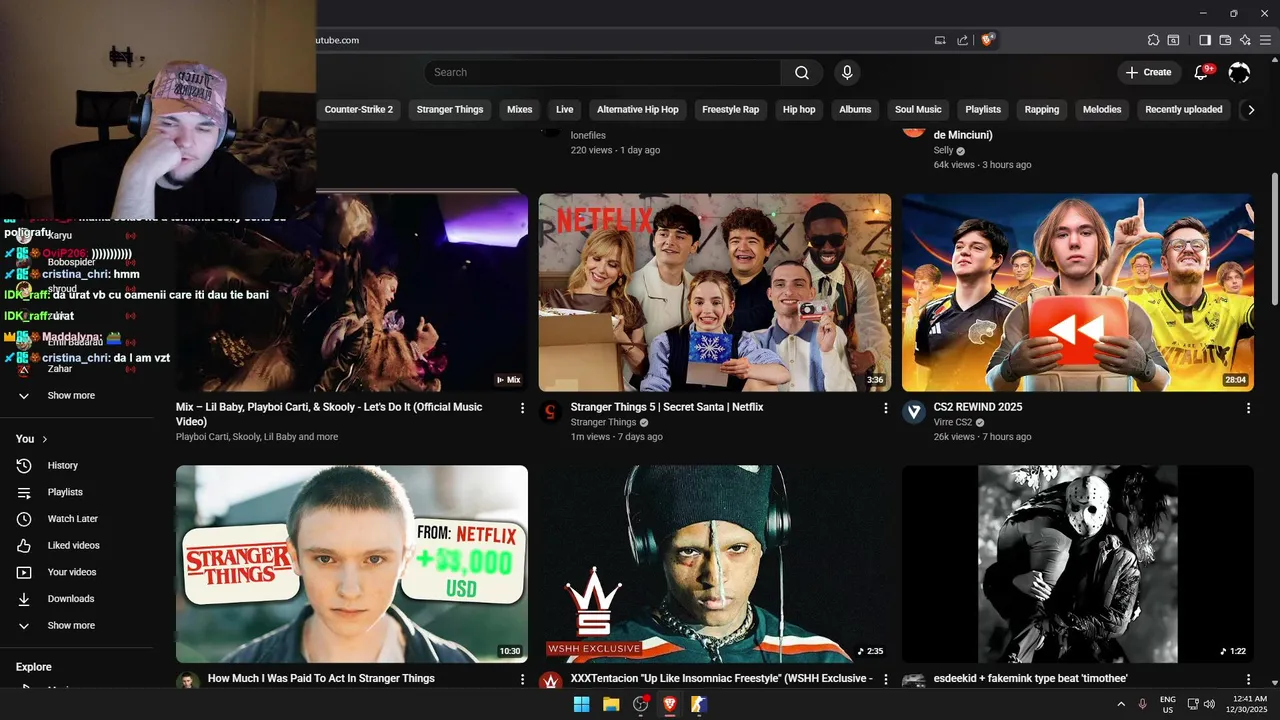Select the Alternative Hip Hop chip
This screenshot has width=1280, height=720.
pyautogui.click(x=638, y=110)
